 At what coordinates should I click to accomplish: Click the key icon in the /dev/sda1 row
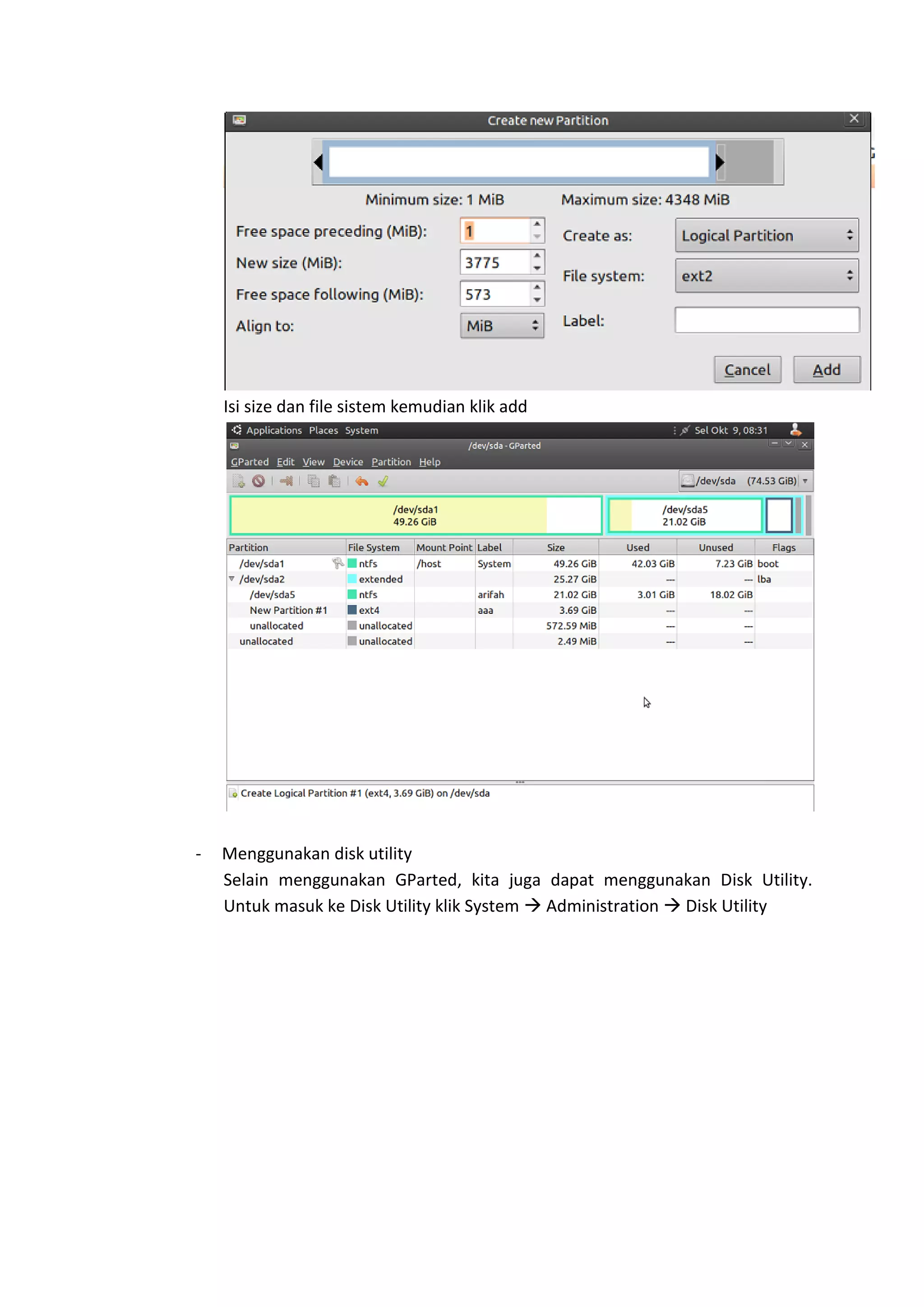(x=338, y=563)
